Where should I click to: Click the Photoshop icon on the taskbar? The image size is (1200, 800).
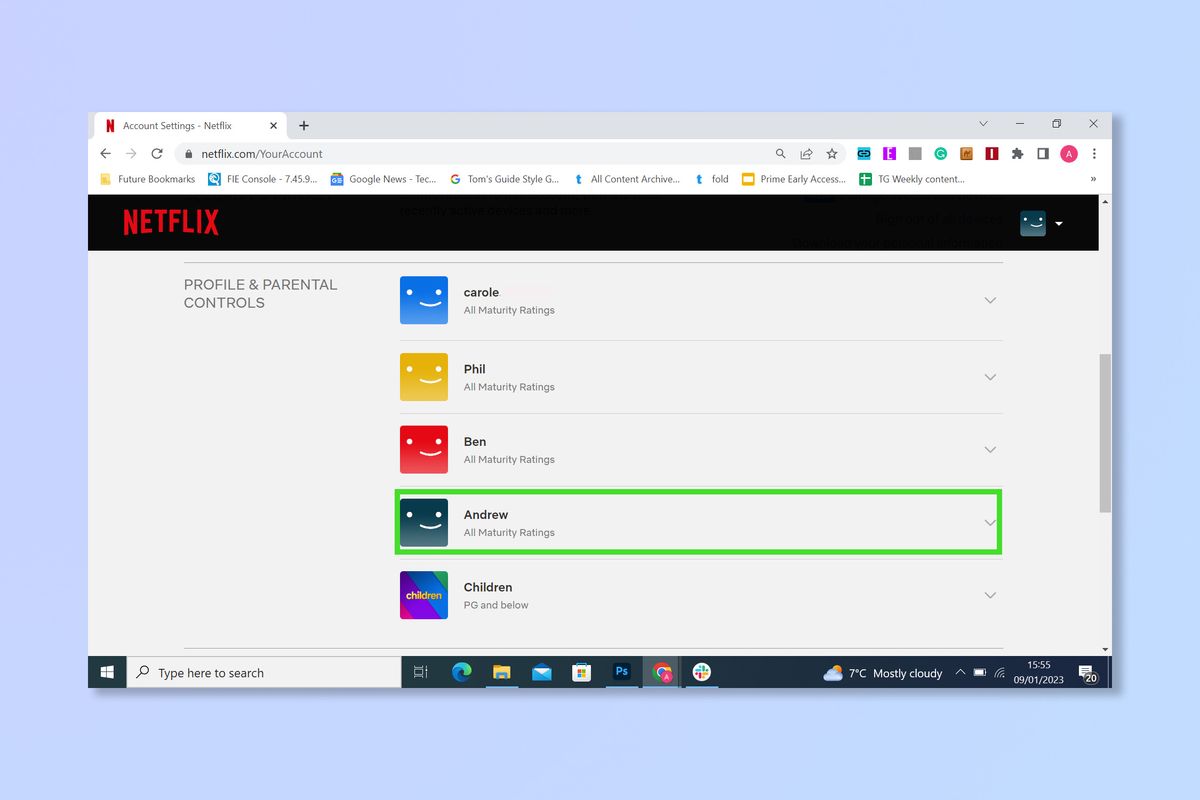pyautogui.click(x=621, y=672)
